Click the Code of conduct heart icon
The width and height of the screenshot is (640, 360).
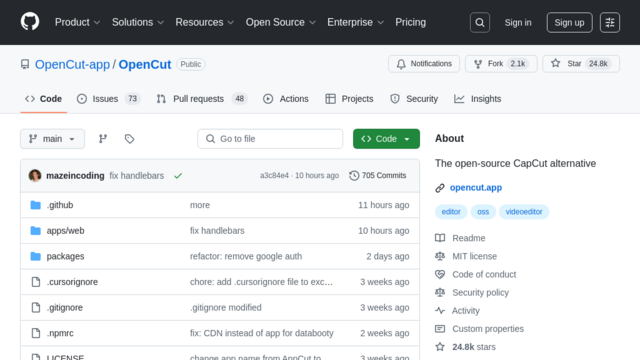440,274
